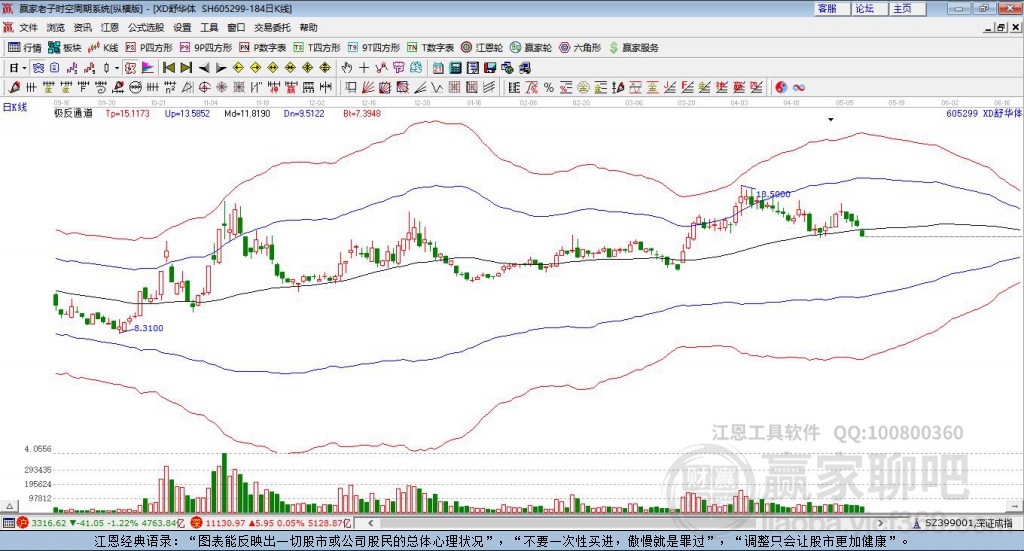Open the 帮助 menu
This screenshot has height=551, width=1024.
[x=308, y=27]
